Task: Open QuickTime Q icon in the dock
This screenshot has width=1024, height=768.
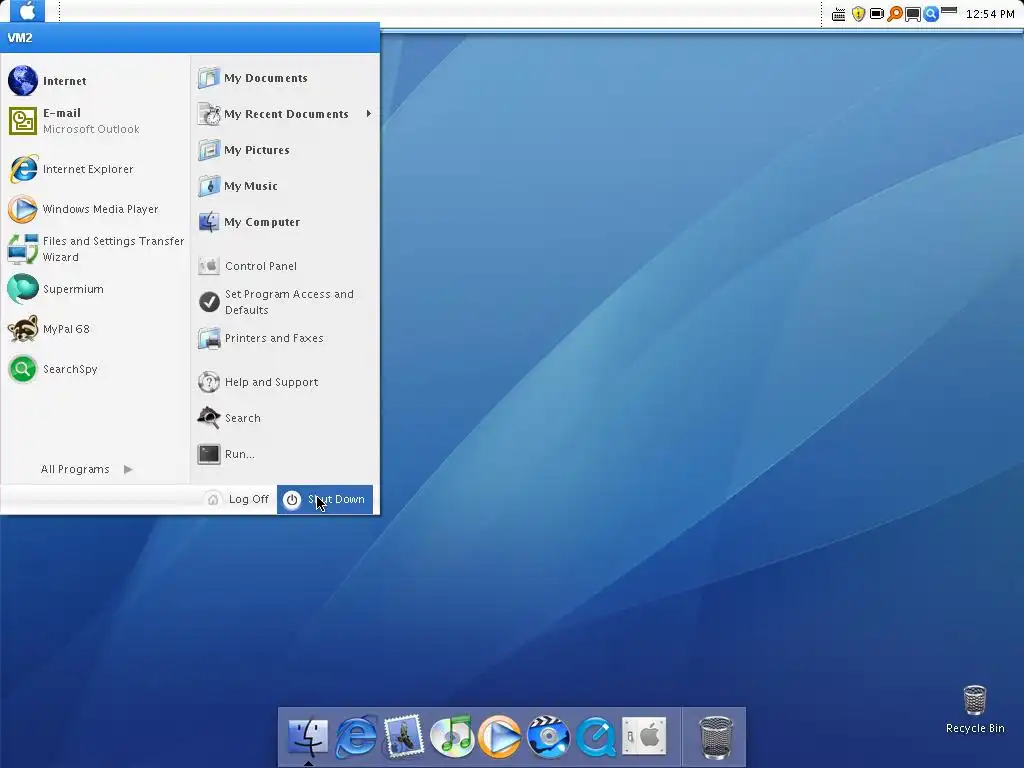Action: [596, 736]
